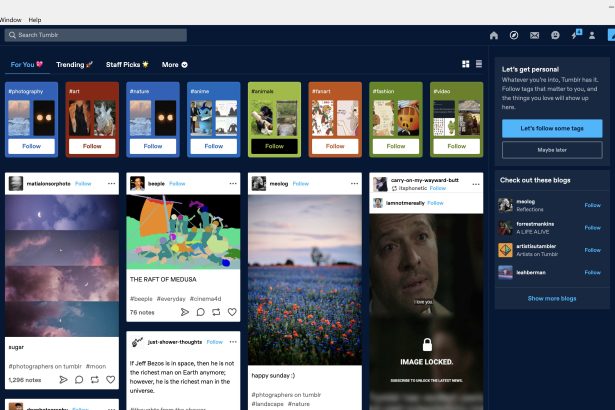Click the Let's follow some tags button

pyautogui.click(x=552, y=130)
